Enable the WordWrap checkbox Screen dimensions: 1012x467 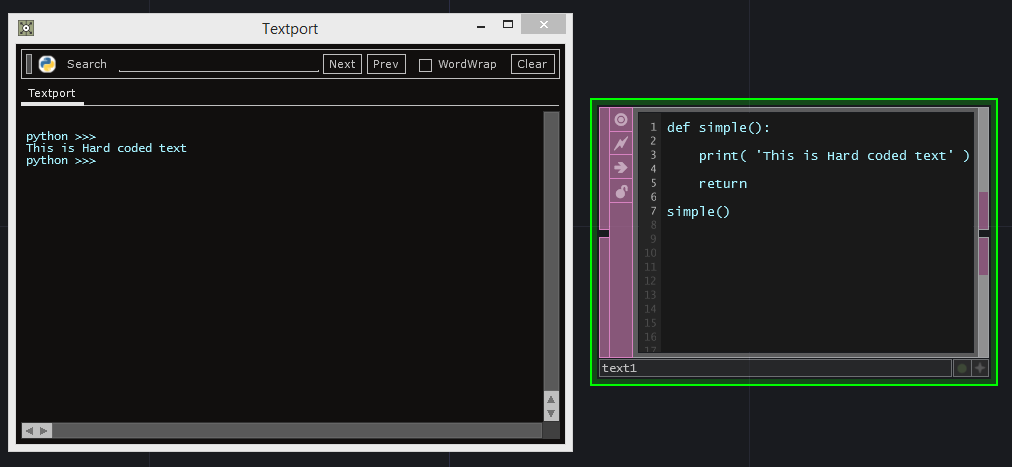click(x=425, y=65)
